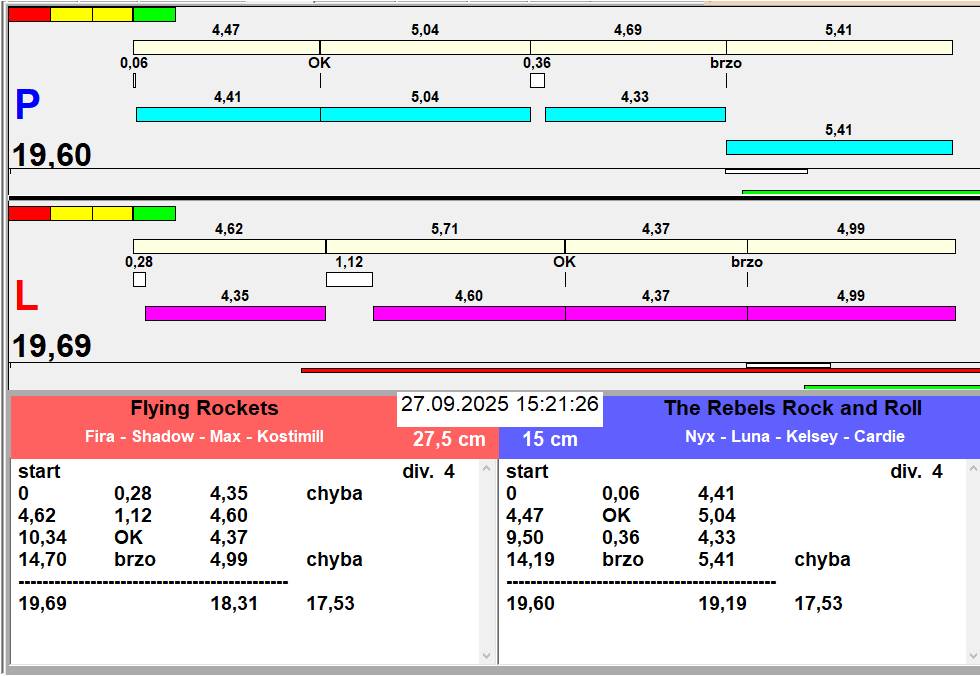Image resolution: width=980 pixels, height=676 pixels.
Task: Click the red start light in lane L
Action: (x=29, y=214)
